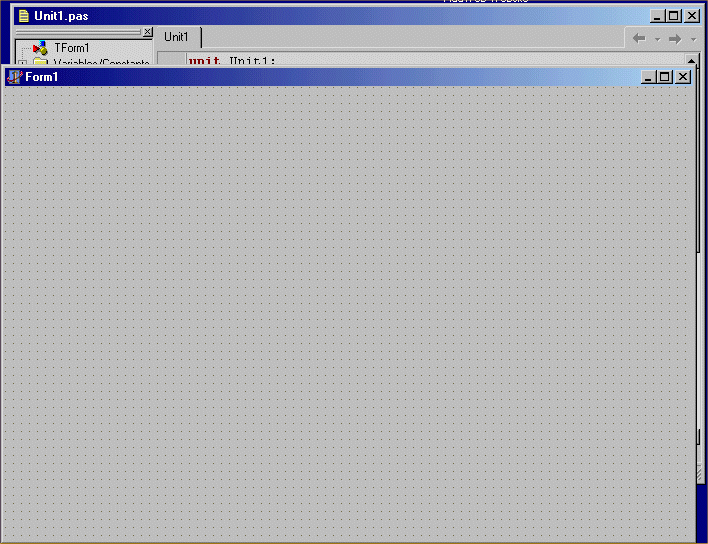Minimize the Form1 designer window

[x=650, y=77]
